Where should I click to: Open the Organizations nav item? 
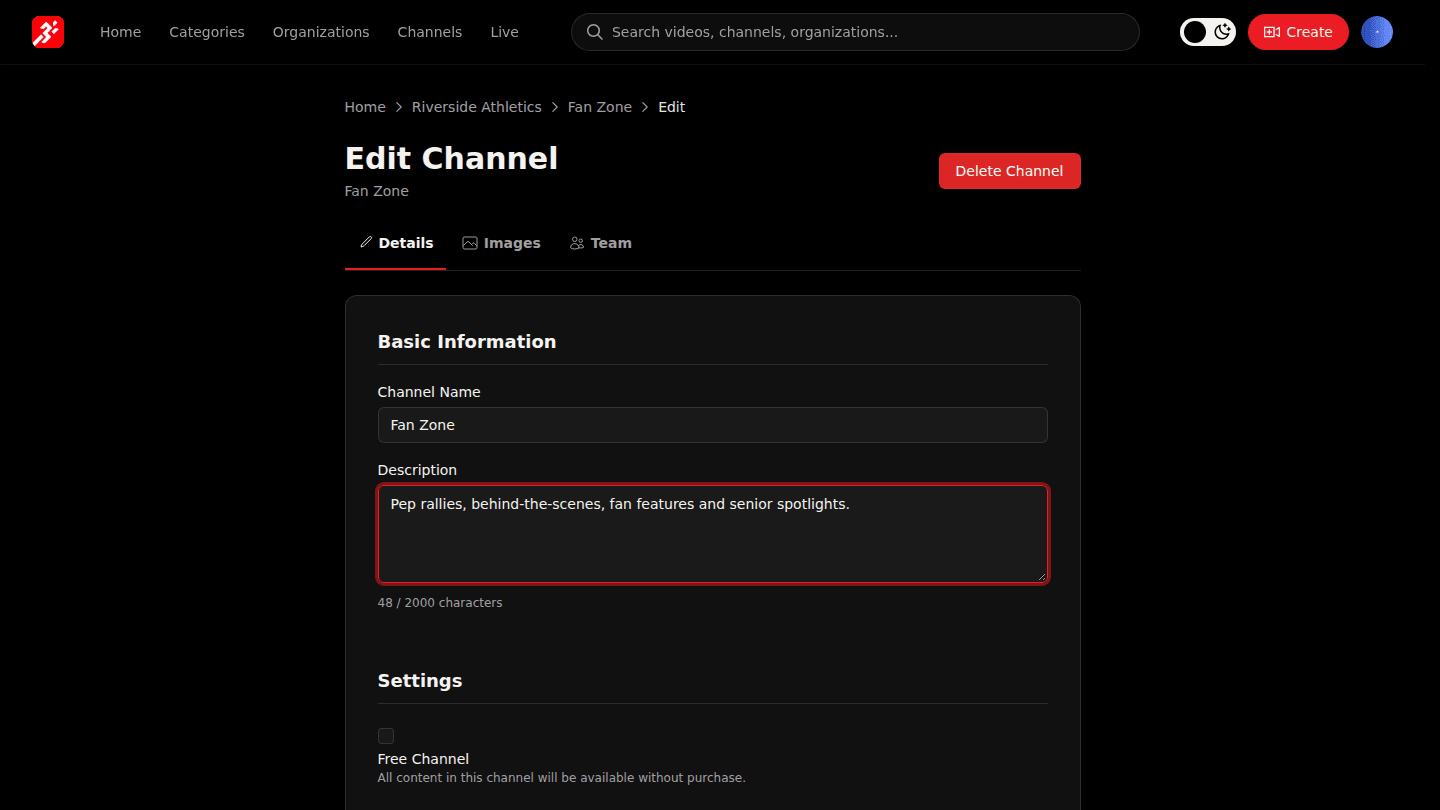click(x=321, y=32)
